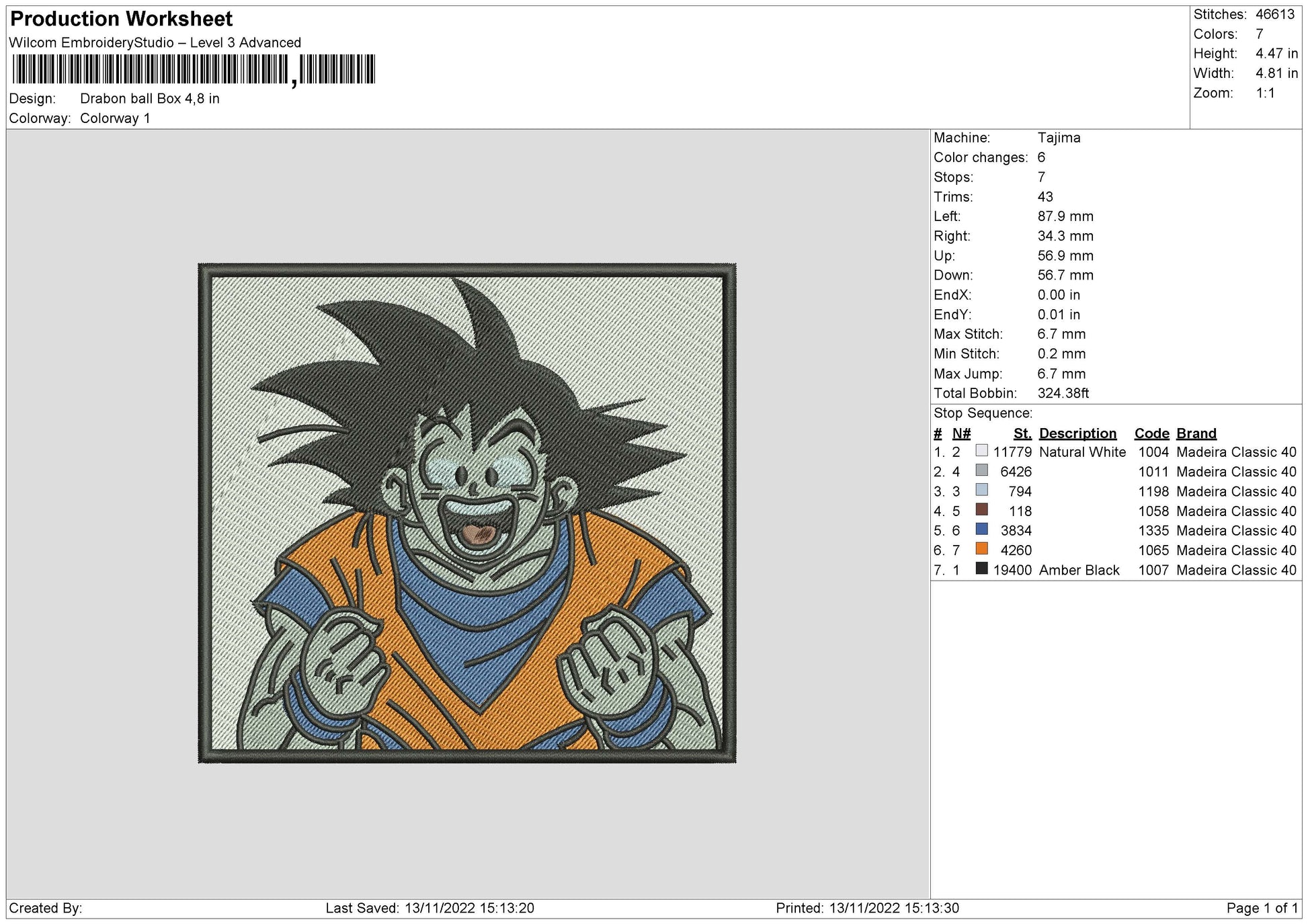Click stitch count 11779 in row 1
Image resolution: width=1308 pixels, height=924 pixels.
pos(1012,452)
